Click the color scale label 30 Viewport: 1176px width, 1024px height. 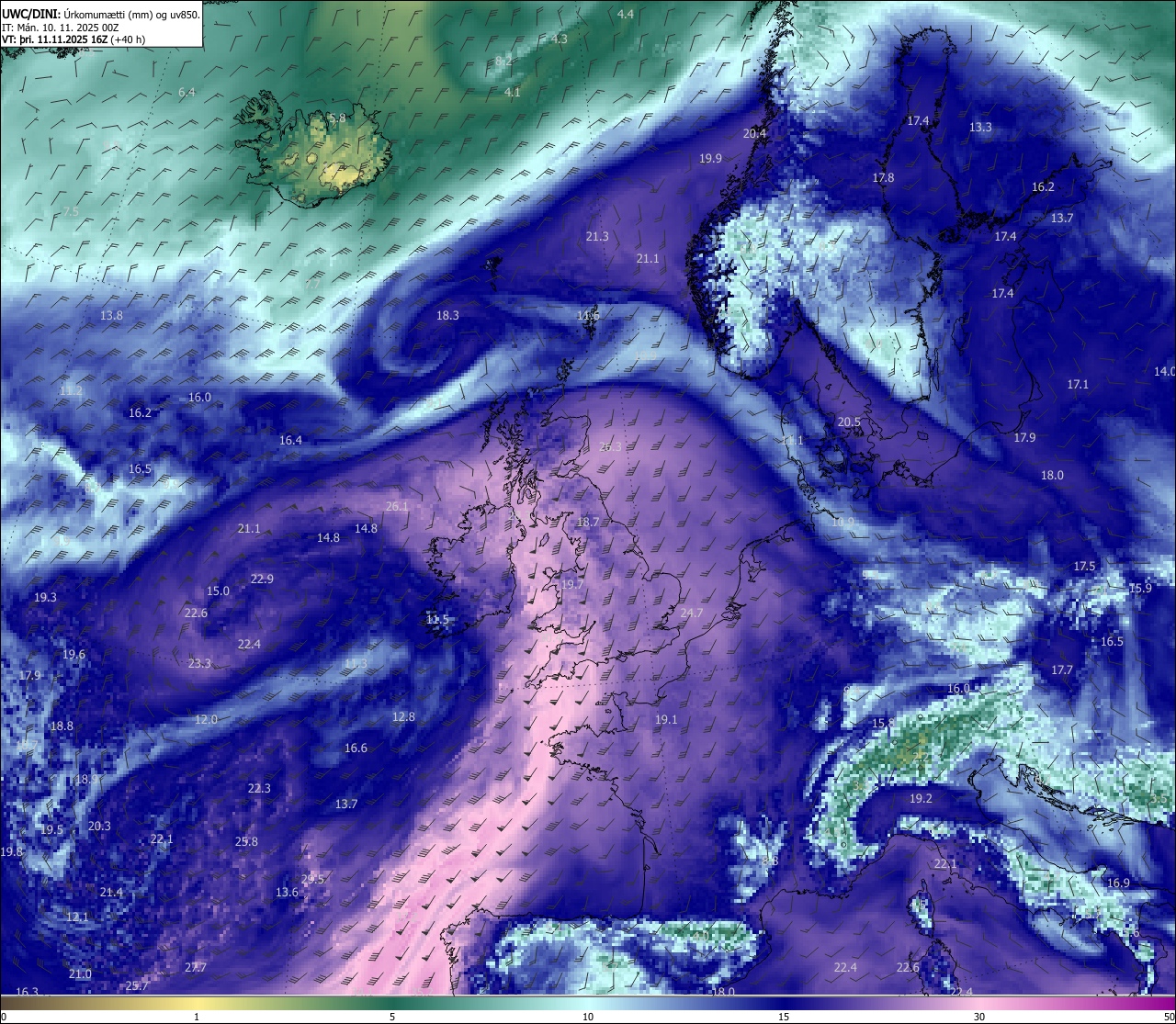tap(979, 1016)
